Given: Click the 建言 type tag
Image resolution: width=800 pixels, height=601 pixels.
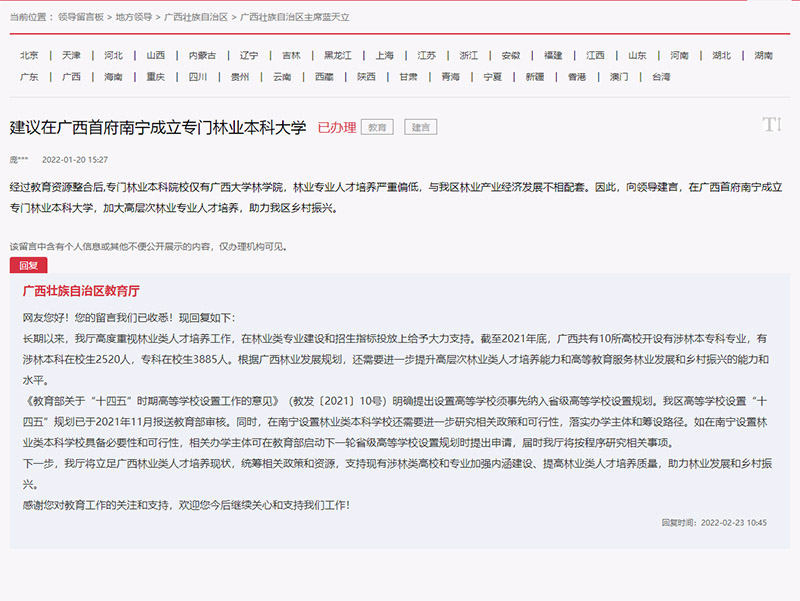Looking at the screenshot, I should click(420, 127).
